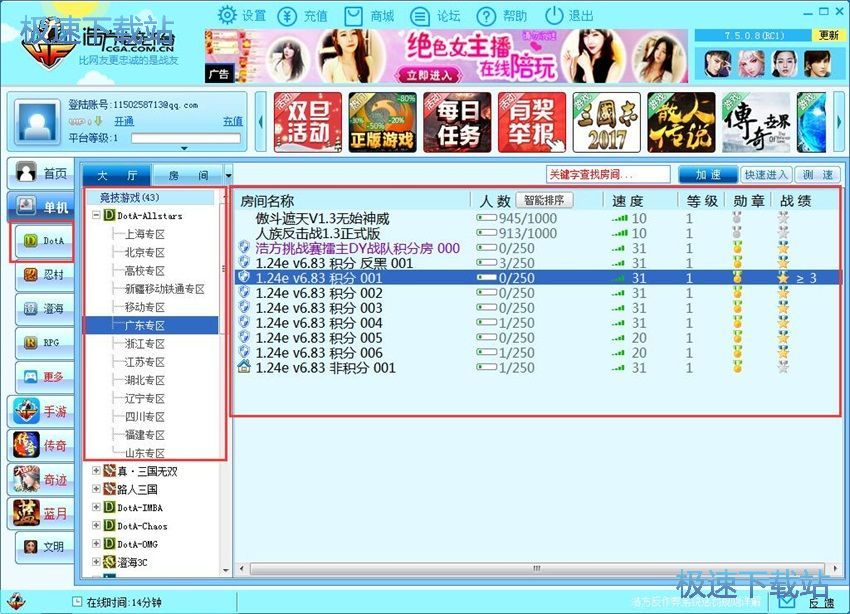Expand the DotA-Chaos tree node
Image resolution: width=850 pixels, height=614 pixels.
coord(96,525)
